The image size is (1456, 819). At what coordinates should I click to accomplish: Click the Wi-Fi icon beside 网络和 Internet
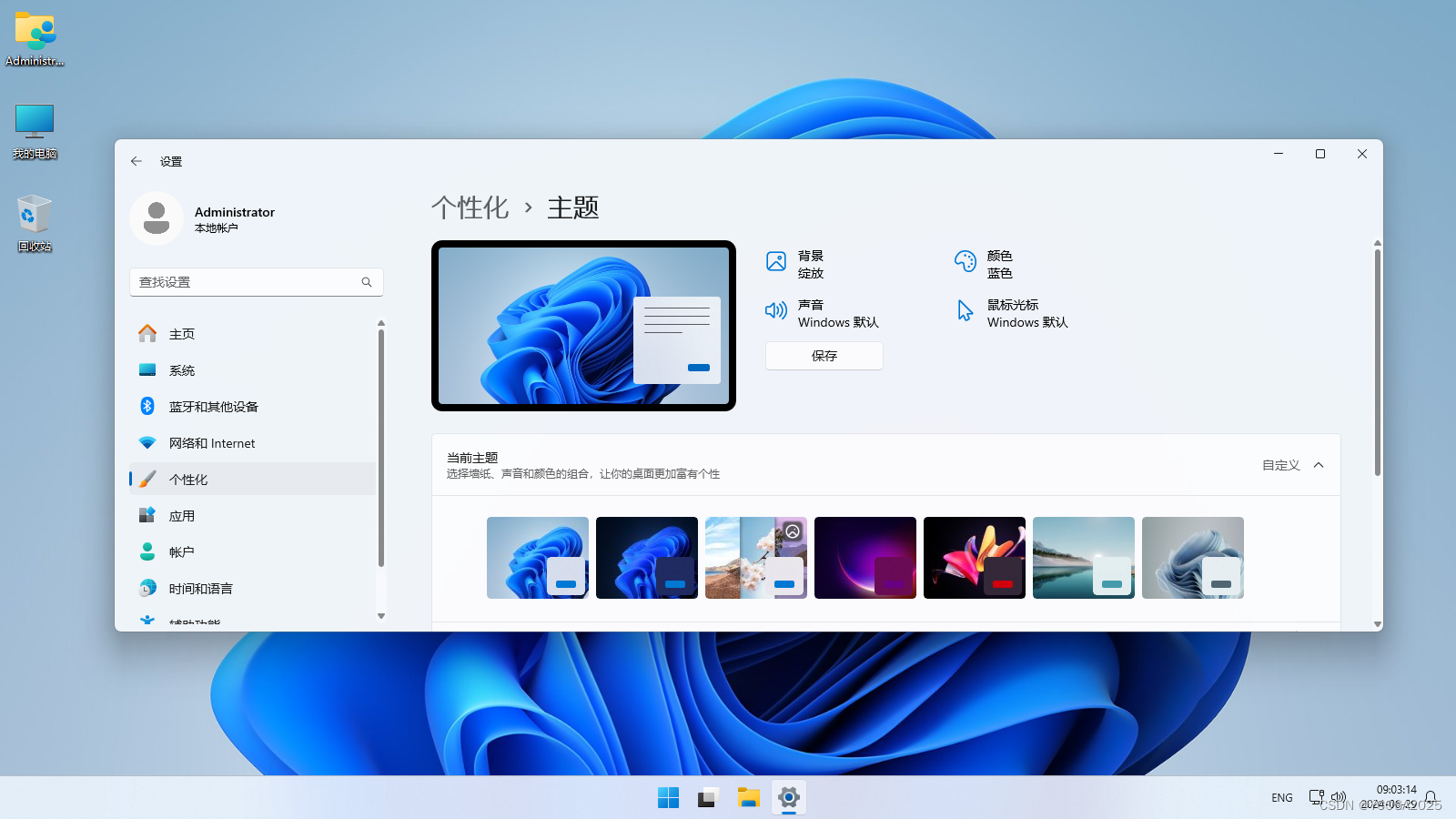[147, 443]
